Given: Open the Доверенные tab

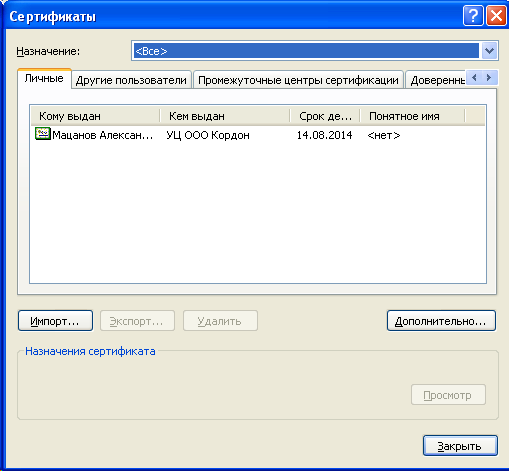Looking at the screenshot, I should tap(435, 80).
